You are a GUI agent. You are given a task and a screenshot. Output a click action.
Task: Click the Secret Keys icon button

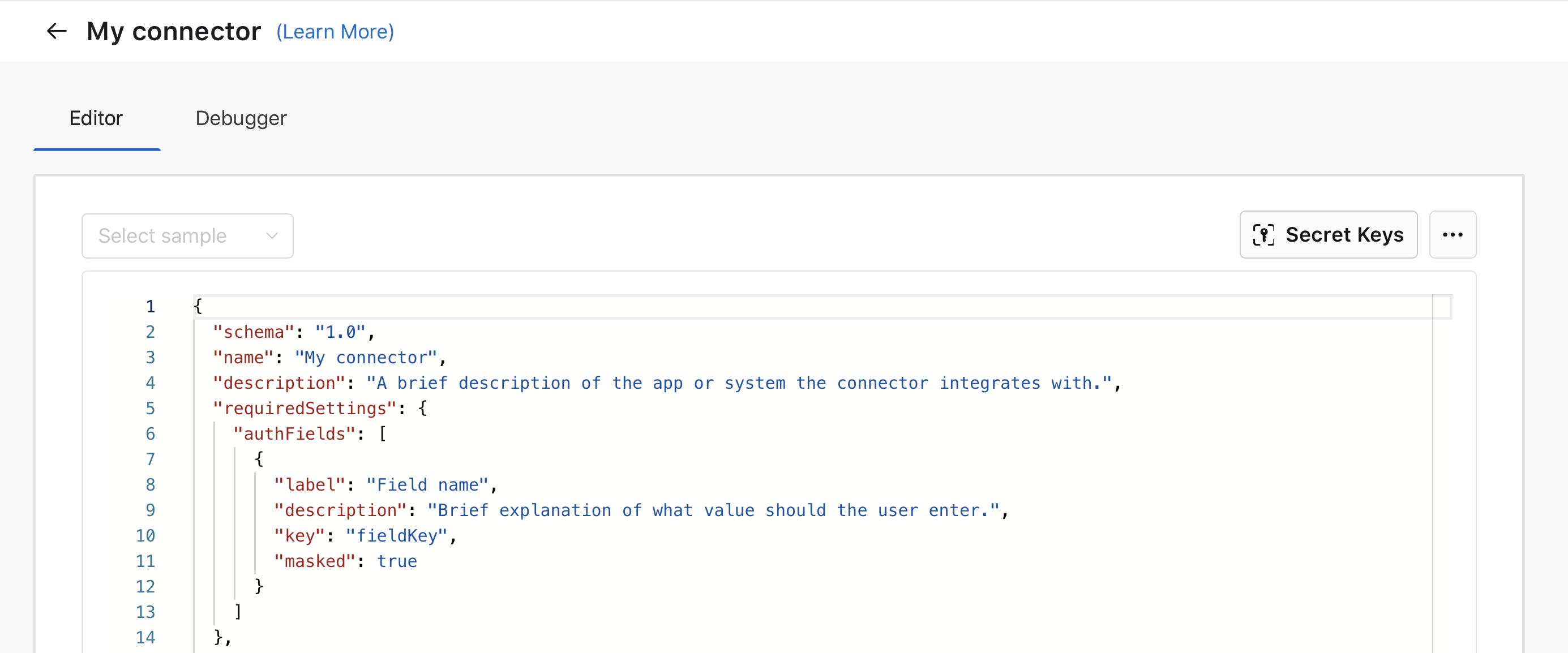[1330, 234]
